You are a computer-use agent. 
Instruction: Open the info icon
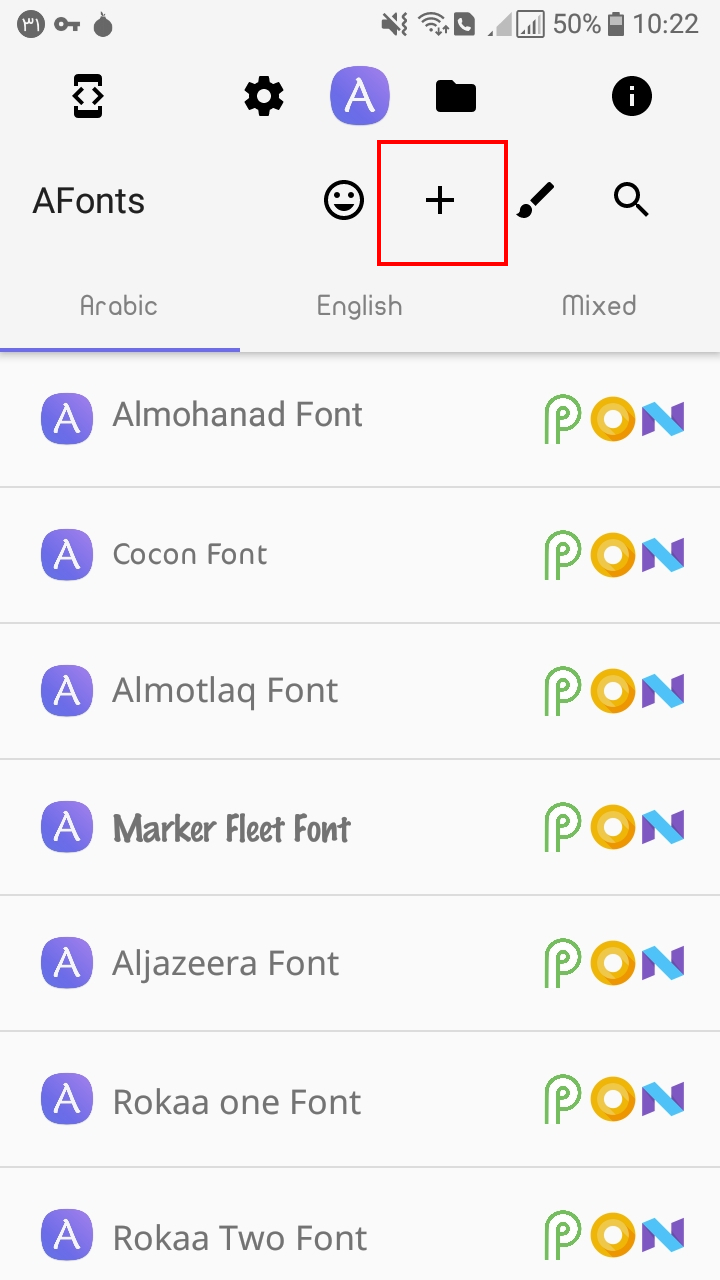632,97
